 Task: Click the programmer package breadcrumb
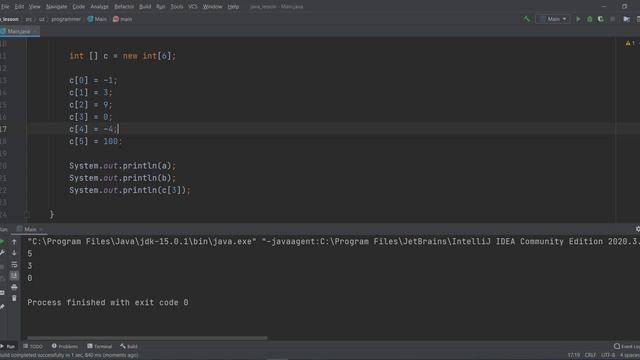(66, 19)
